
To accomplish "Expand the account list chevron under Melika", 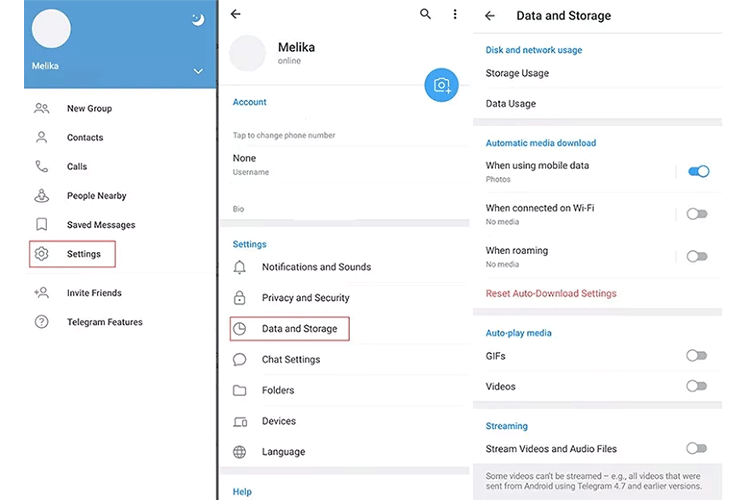I will pos(198,71).
